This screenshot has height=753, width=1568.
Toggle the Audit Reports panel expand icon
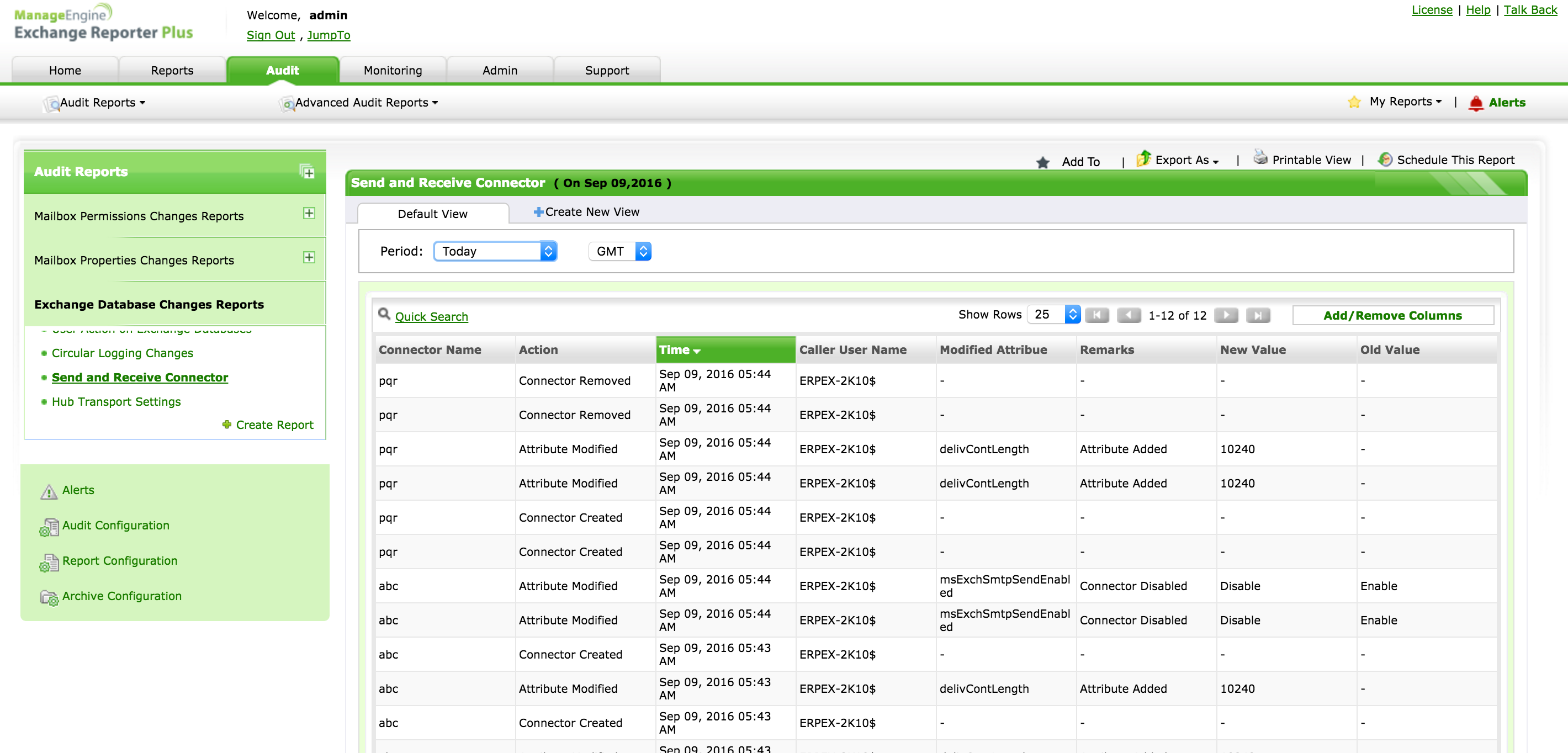(x=308, y=172)
